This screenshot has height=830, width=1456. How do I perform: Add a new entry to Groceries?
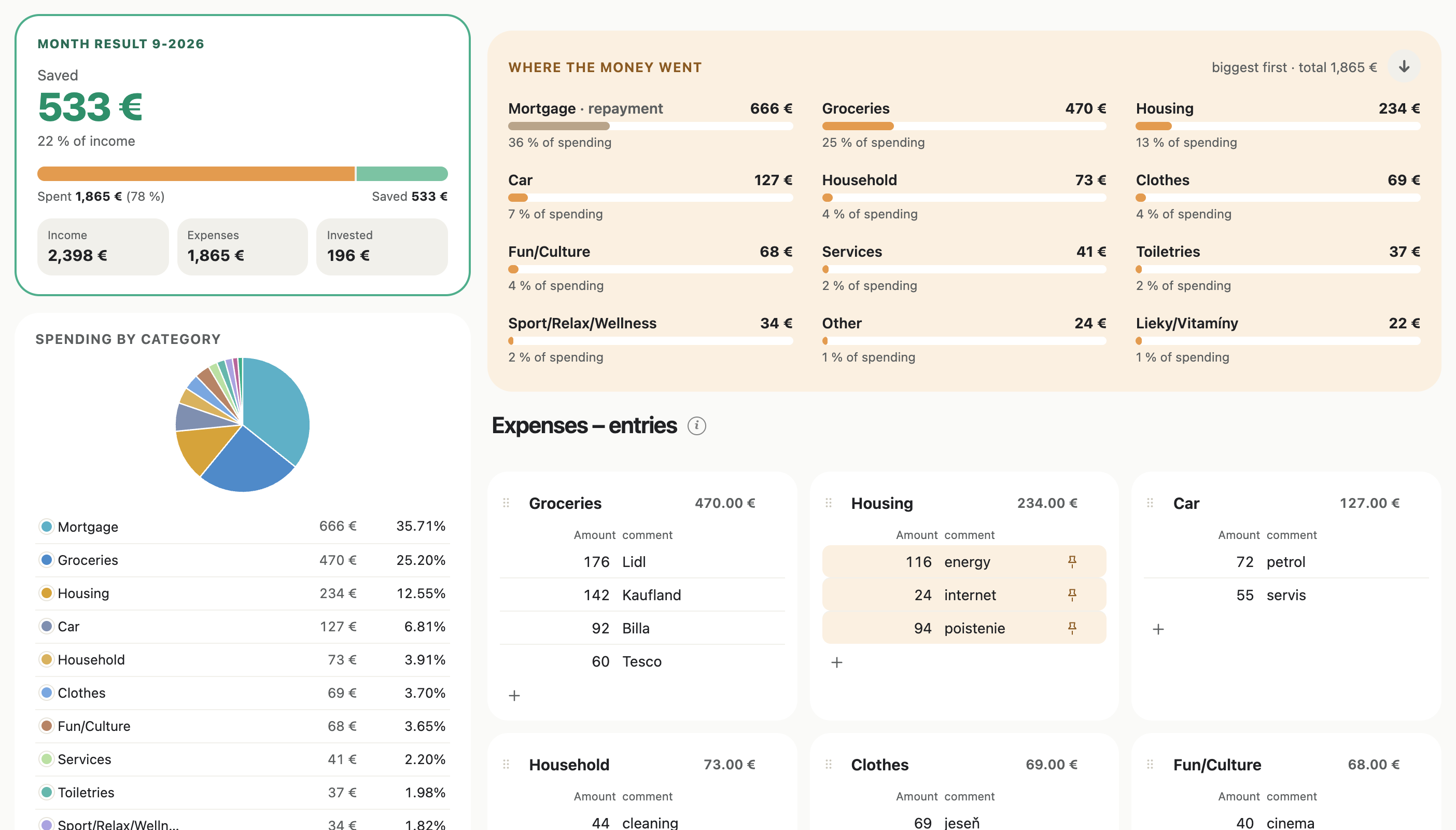[x=514, y=696]
